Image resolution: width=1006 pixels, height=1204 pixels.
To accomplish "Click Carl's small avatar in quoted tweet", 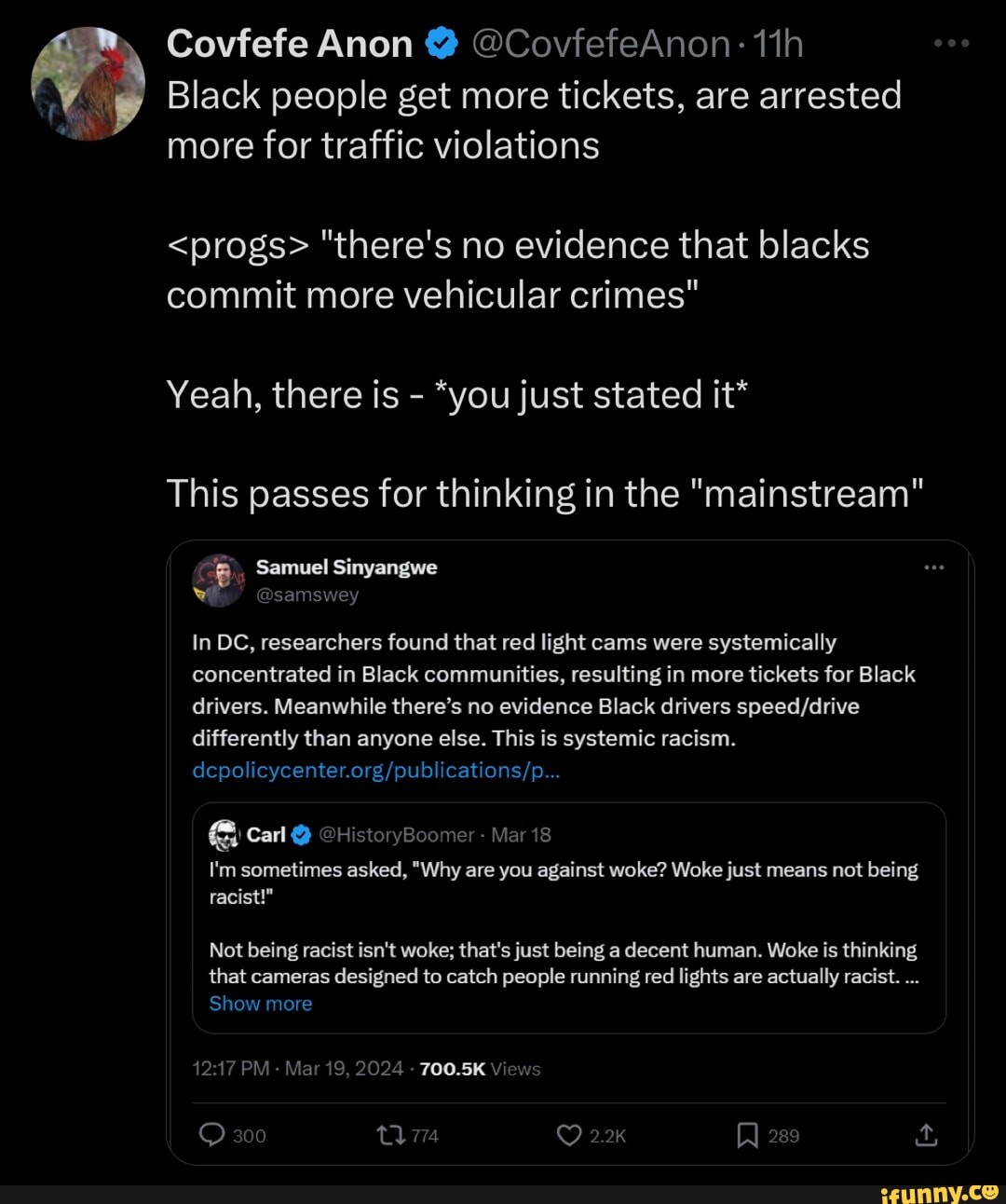I will 224,835.
